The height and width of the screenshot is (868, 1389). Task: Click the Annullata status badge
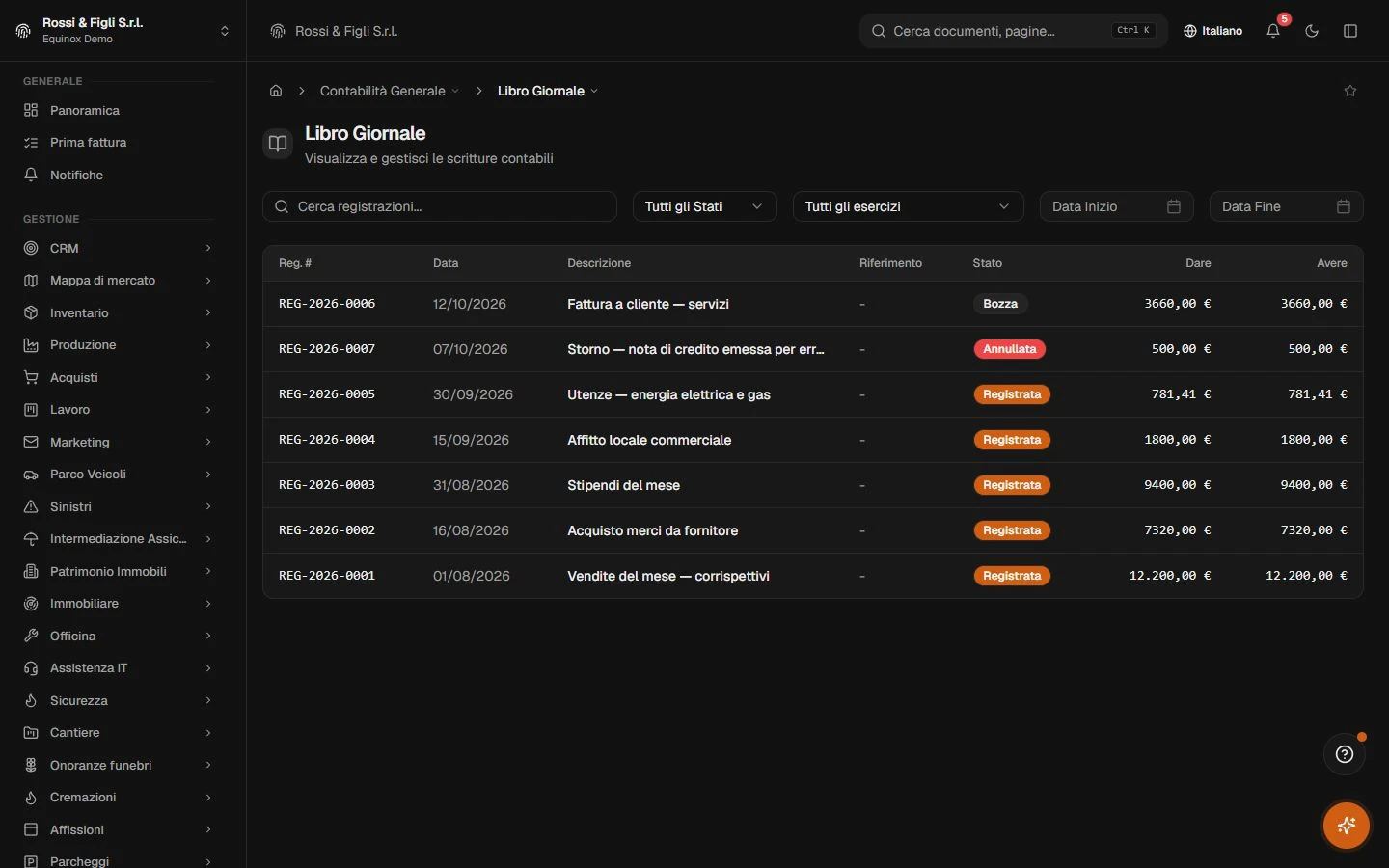[x=1010, y=349]
